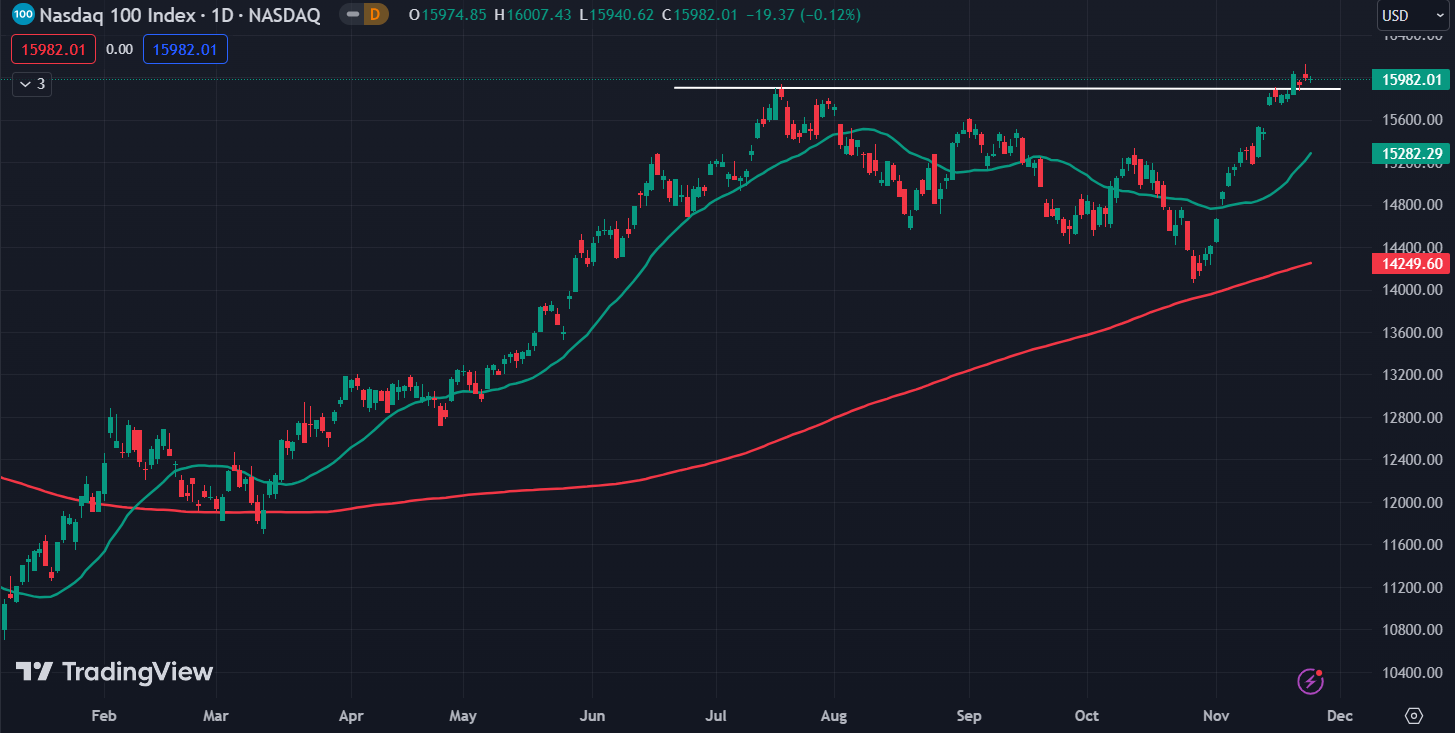Click the Sep label on time axis
1455x733 pixels.
968,716
